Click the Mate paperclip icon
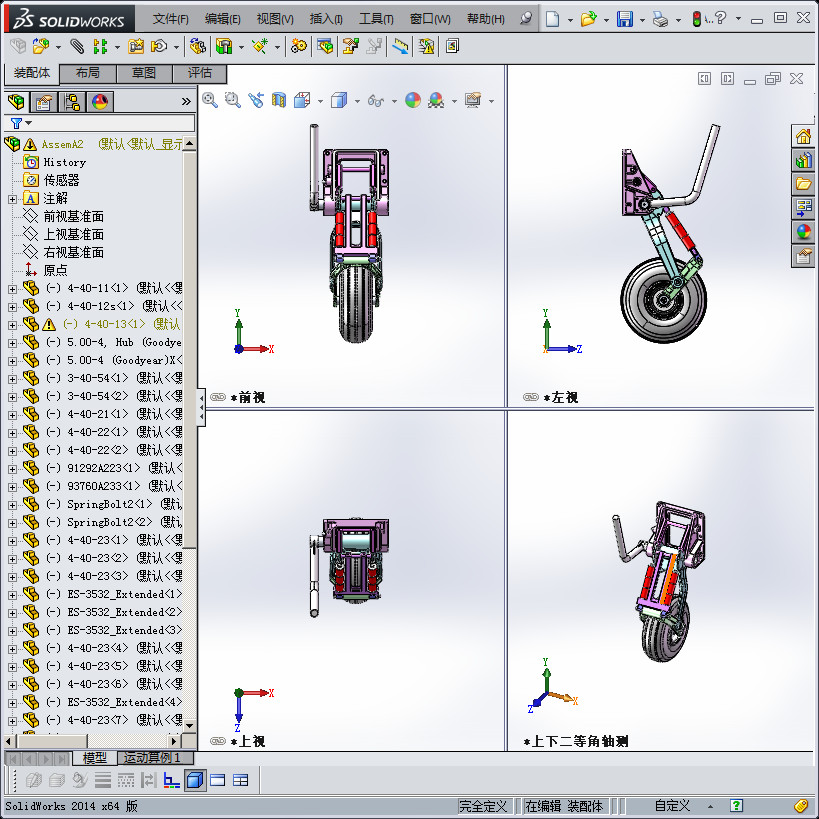Image resolution: width=819 pixels, height=819 pixels. (x=77, y=46)
